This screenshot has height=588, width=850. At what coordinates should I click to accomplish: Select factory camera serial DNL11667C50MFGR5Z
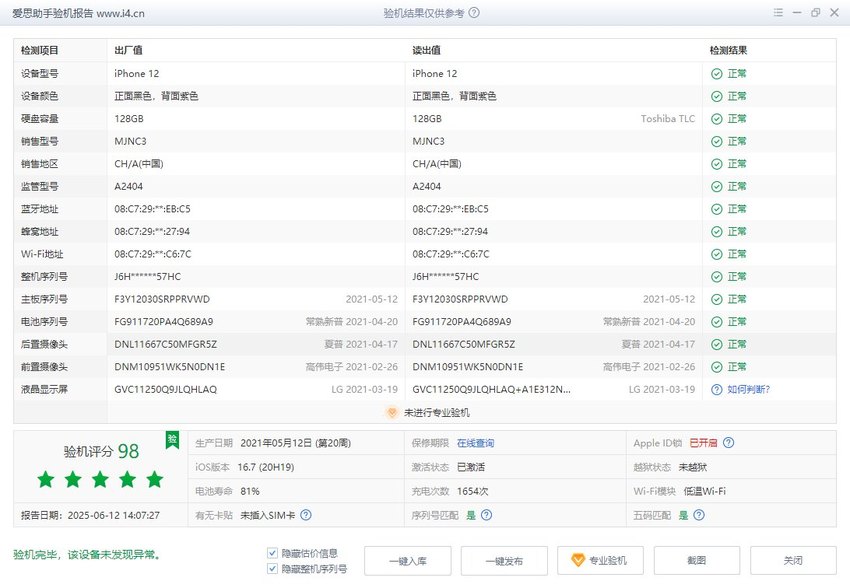[165, 345]
